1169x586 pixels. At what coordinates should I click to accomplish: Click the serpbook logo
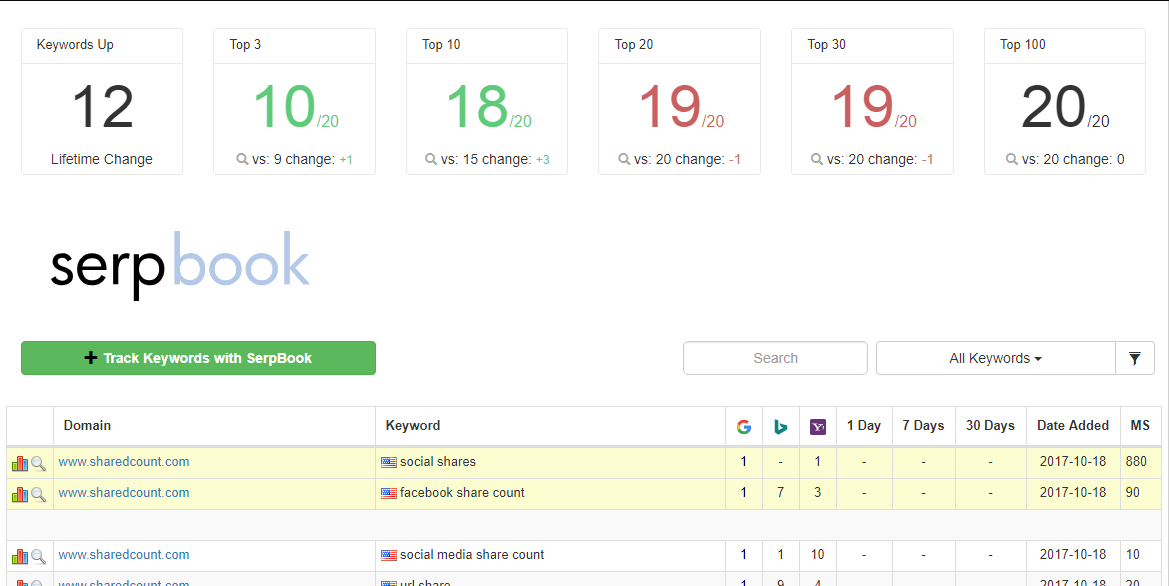(x=180, y=264)
